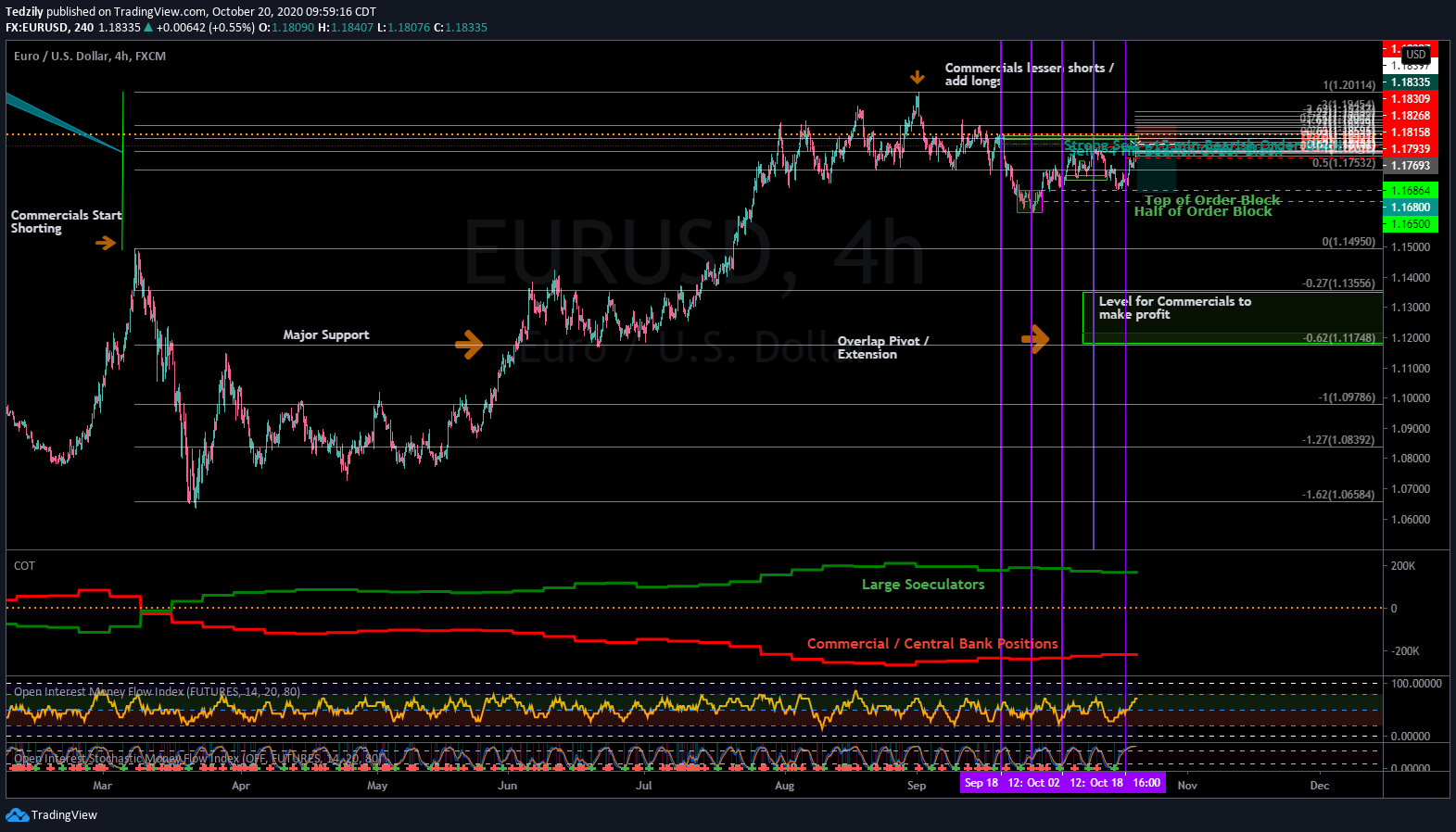Click the Open Interest Money Flow Index title

click(157, 691)
